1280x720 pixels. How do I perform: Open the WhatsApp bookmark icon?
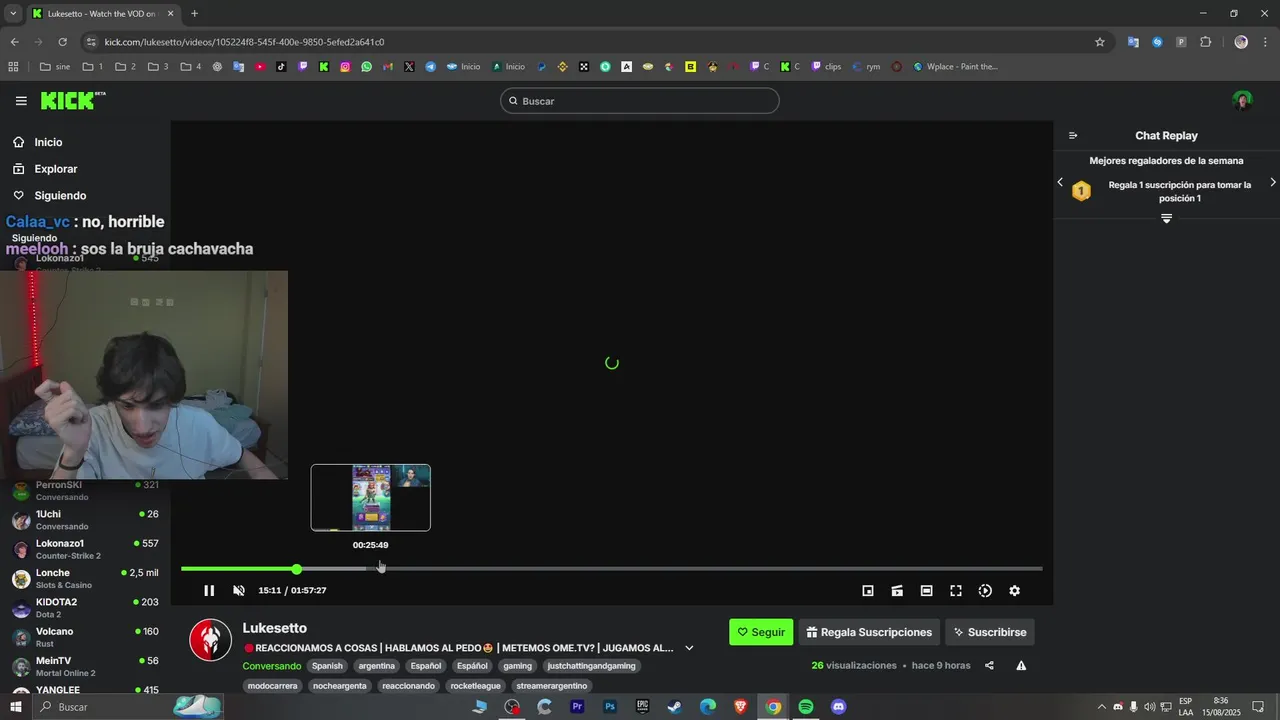(x=367, y=67)
